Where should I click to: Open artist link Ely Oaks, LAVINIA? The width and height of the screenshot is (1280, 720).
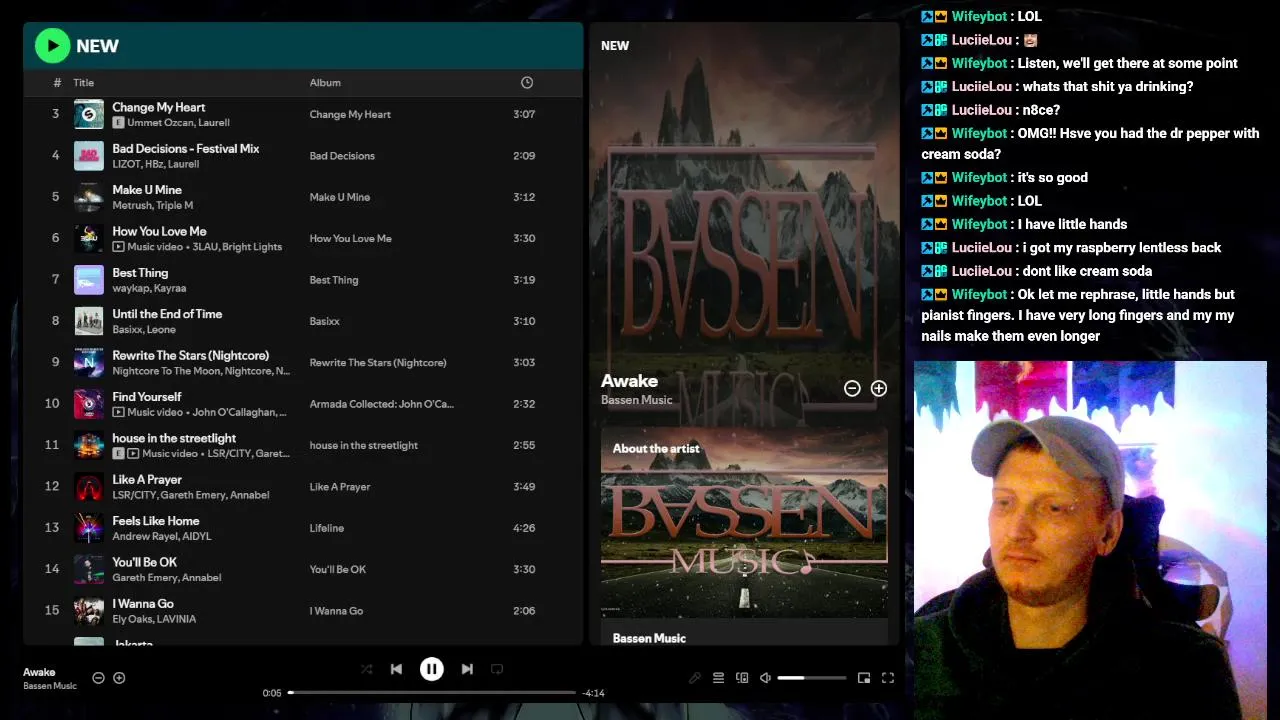[154, 619]
